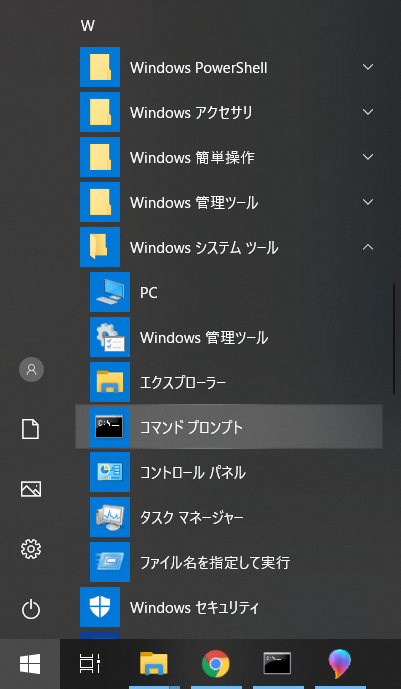The image size is (401, 689).
Task: Click the Windows 簡単操作 folder icon
Action: (x=100, y=157)
